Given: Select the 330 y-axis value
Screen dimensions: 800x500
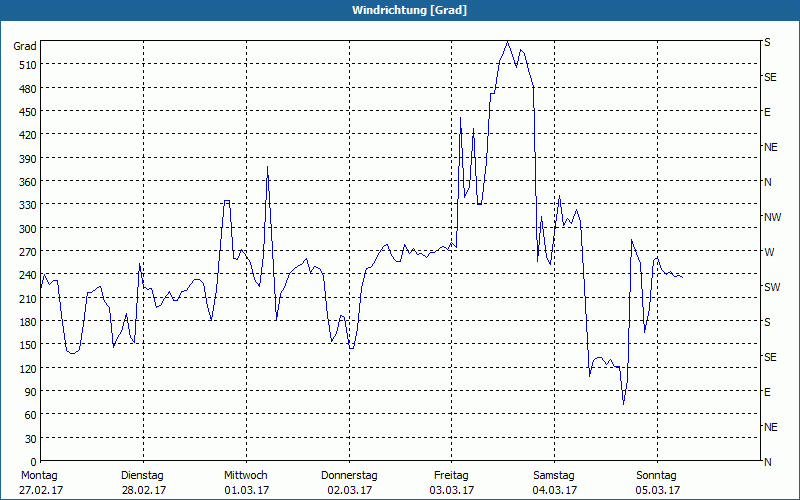Looking at the screenshot, I should (x=28, y=205).
